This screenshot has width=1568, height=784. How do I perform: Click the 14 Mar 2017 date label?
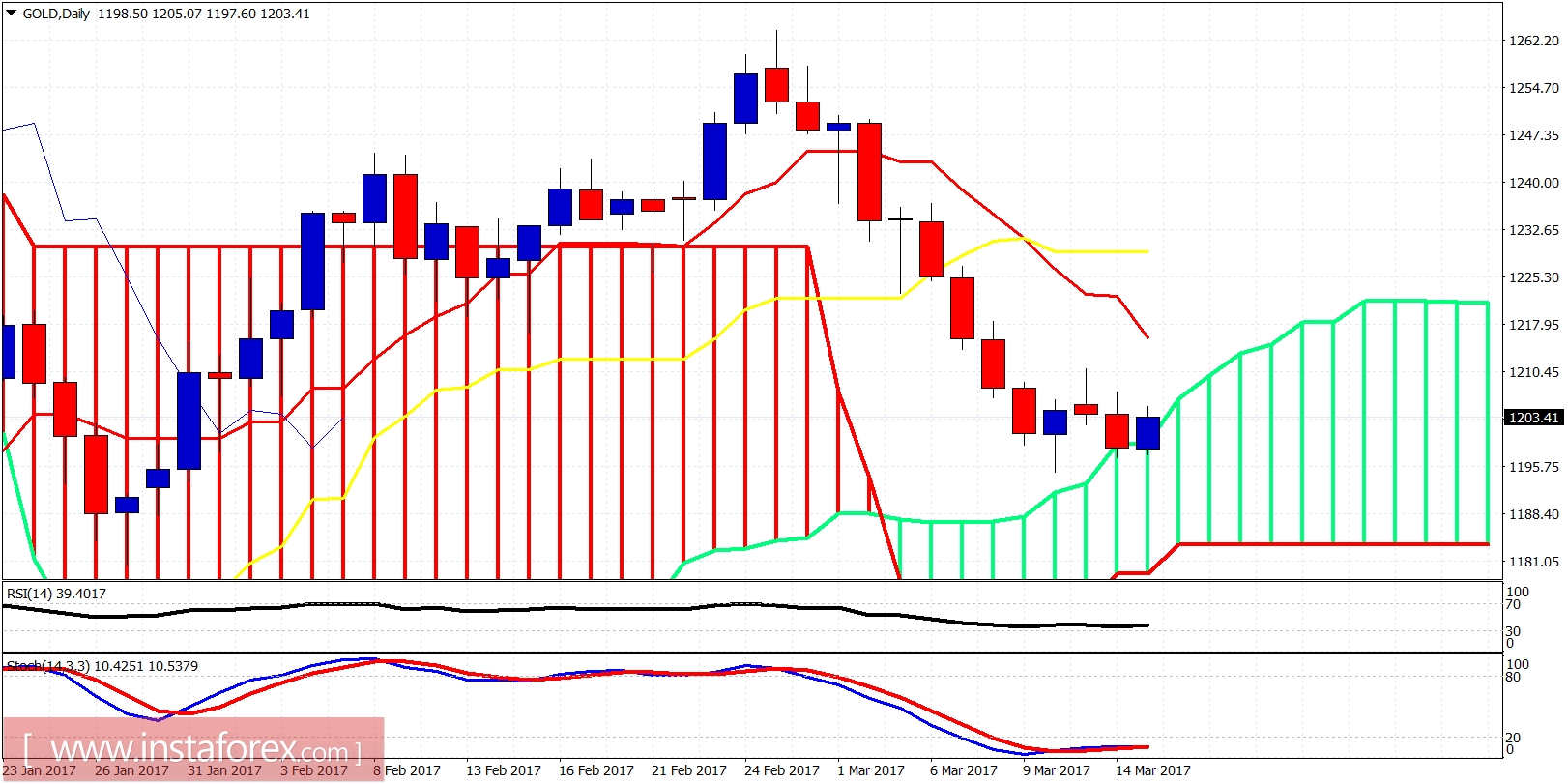coord(1153,770)
